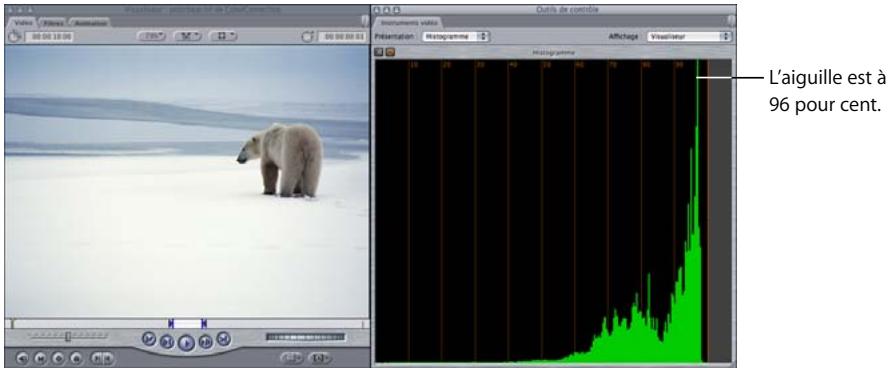The height and width of the screenshot is (370, 890).
Task: Click the shuttle control slider handle
Action: click(x=68, y=337)
